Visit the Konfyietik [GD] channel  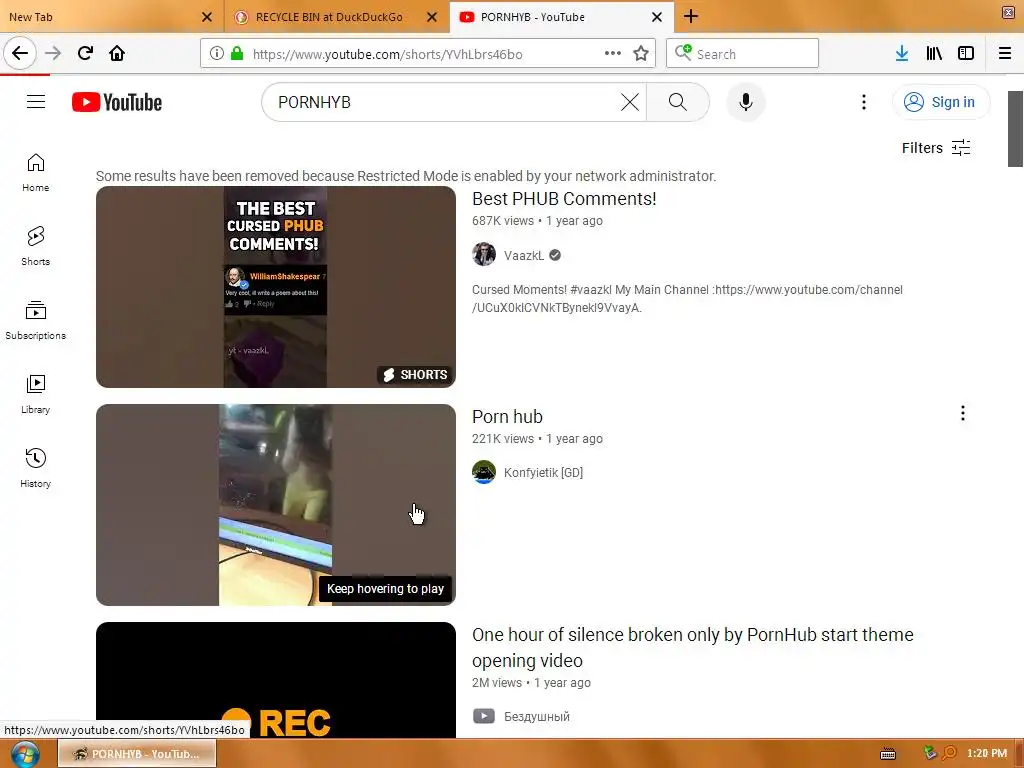click(543, 472)
